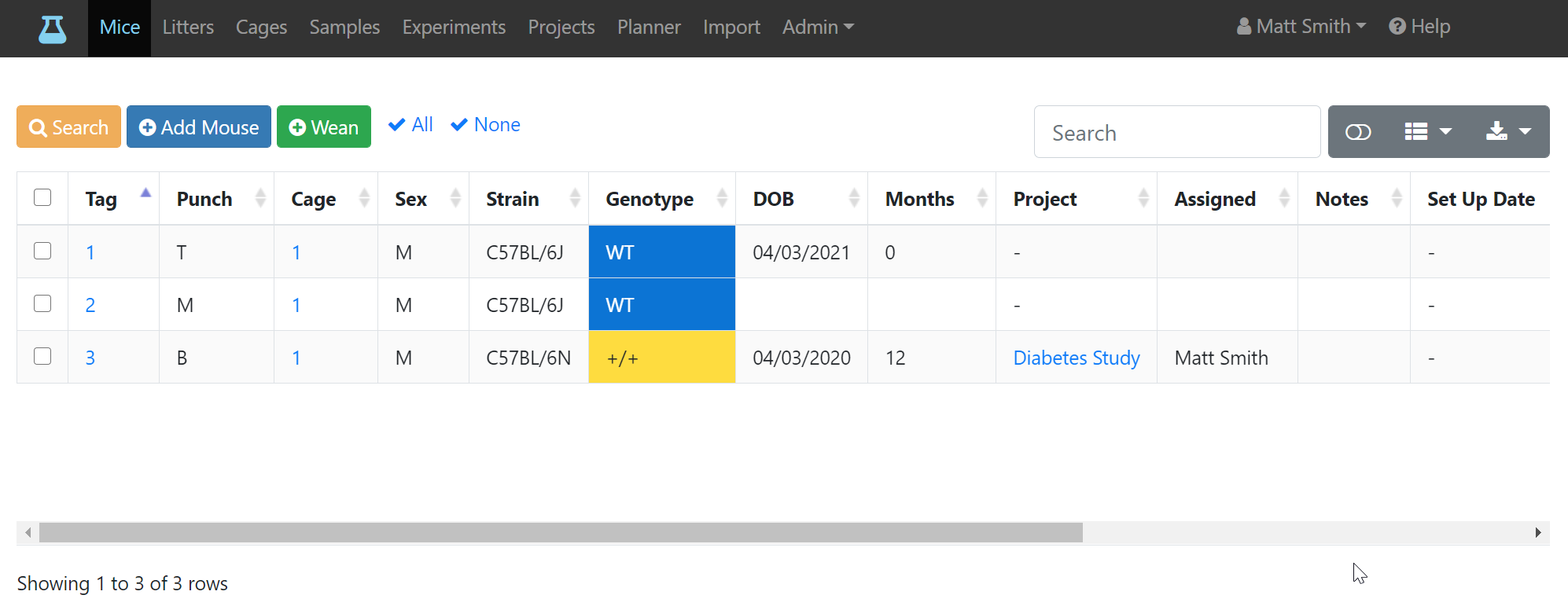Sort the Genotype column
This screenshot has height=606, width=1568.
tap(722, 199)
